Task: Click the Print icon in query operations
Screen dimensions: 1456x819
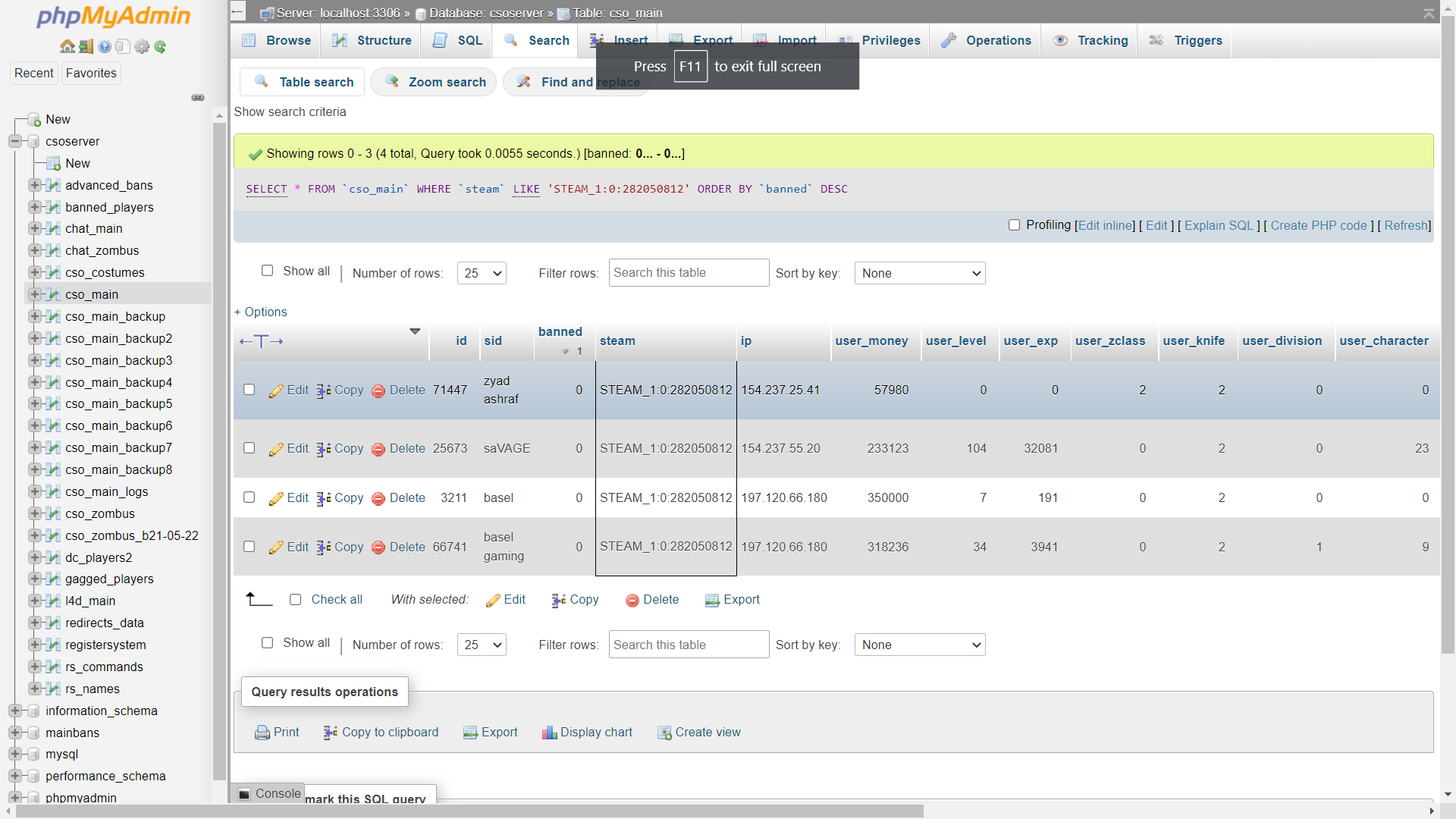Action: [x=262, y=733]
